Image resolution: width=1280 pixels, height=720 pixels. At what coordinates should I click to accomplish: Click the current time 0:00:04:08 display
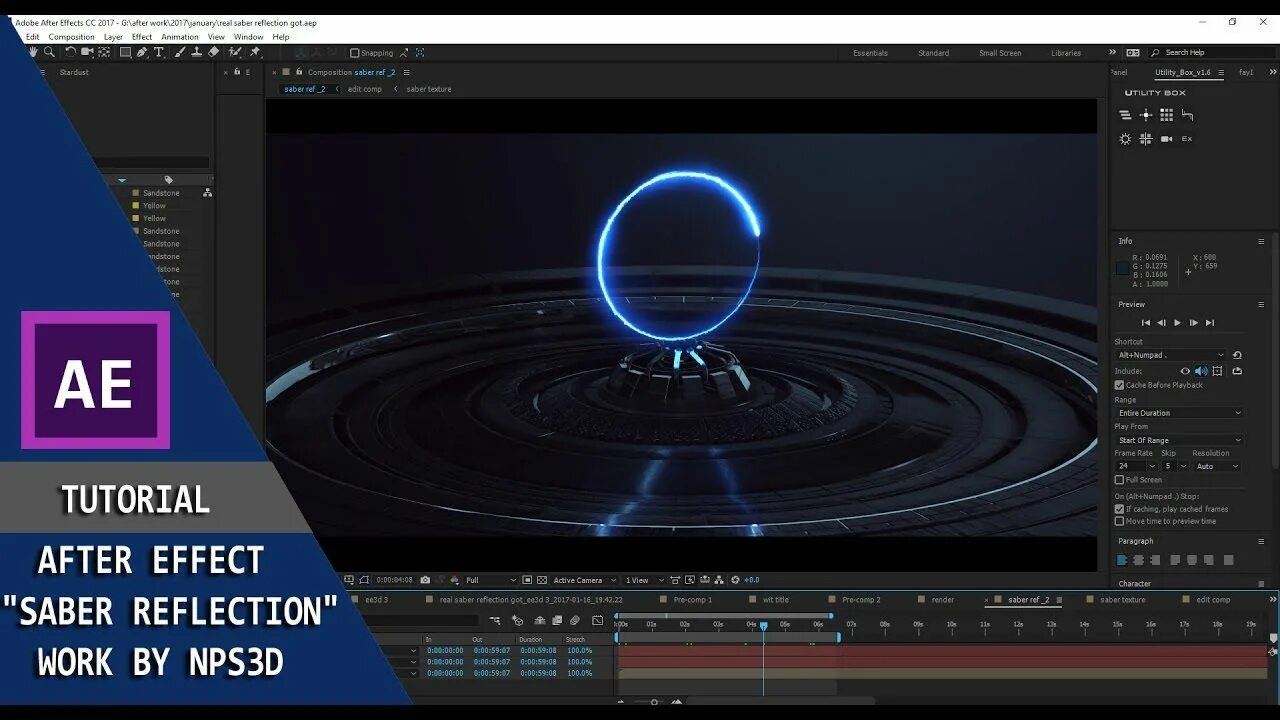[x=394, y=580]
